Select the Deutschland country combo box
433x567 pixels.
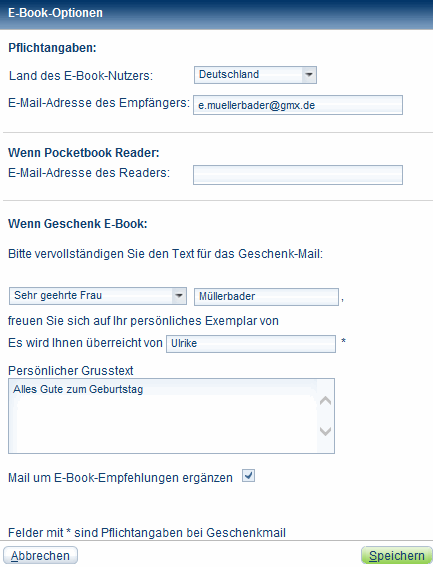click(x=255, y=75)
